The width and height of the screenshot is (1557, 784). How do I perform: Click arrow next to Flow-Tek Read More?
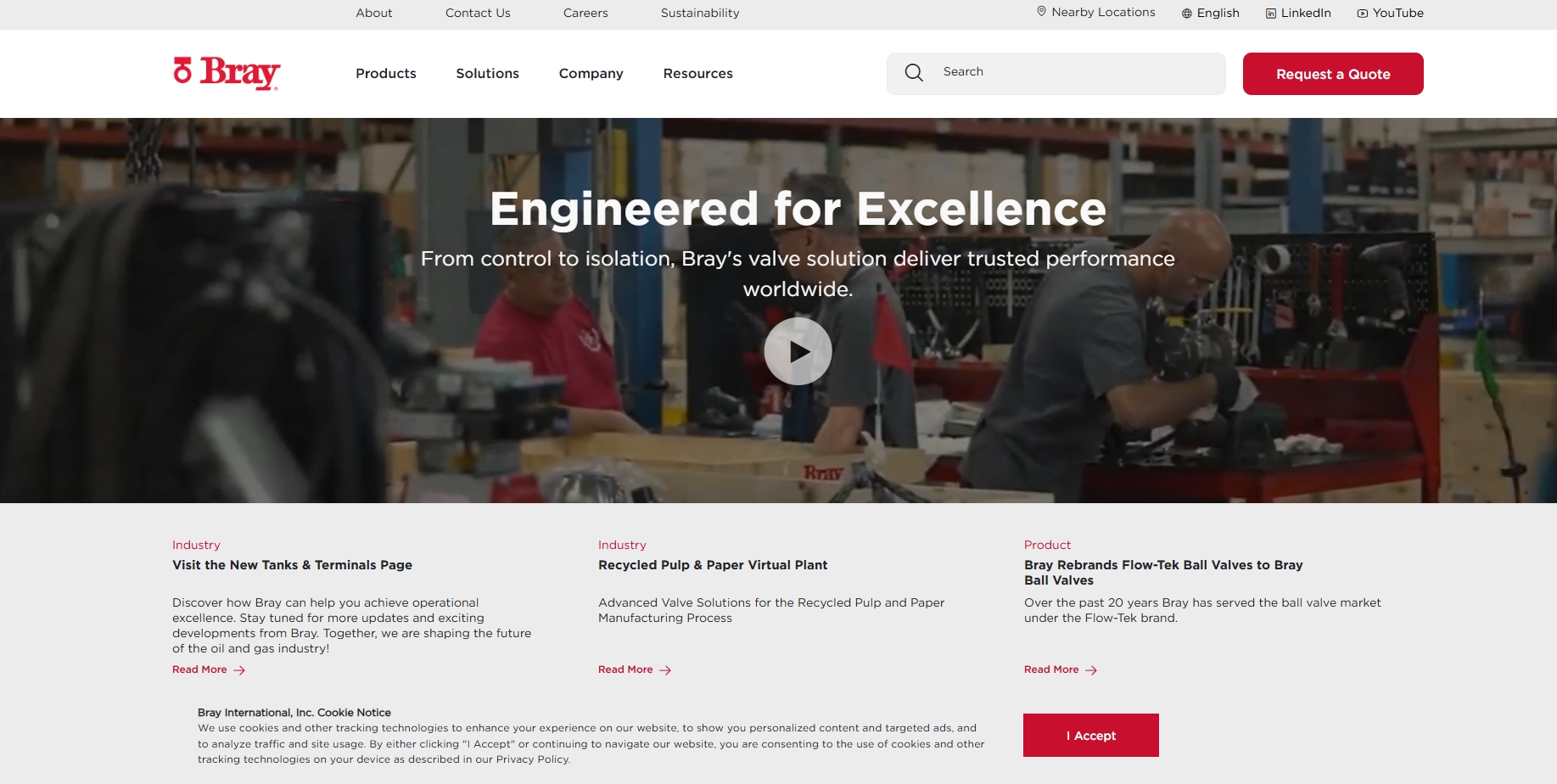[1091, 670]
